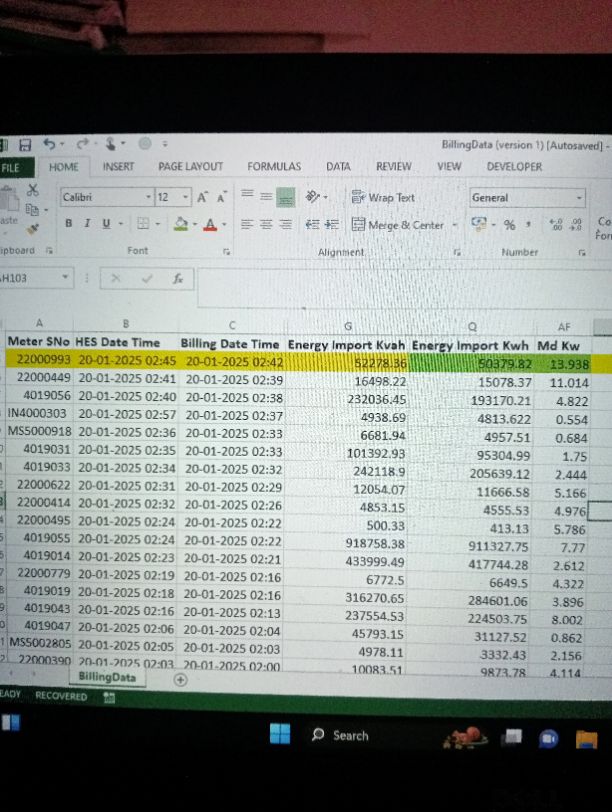
Task: Click the Windows Start button
Action: tap(280, 734)
